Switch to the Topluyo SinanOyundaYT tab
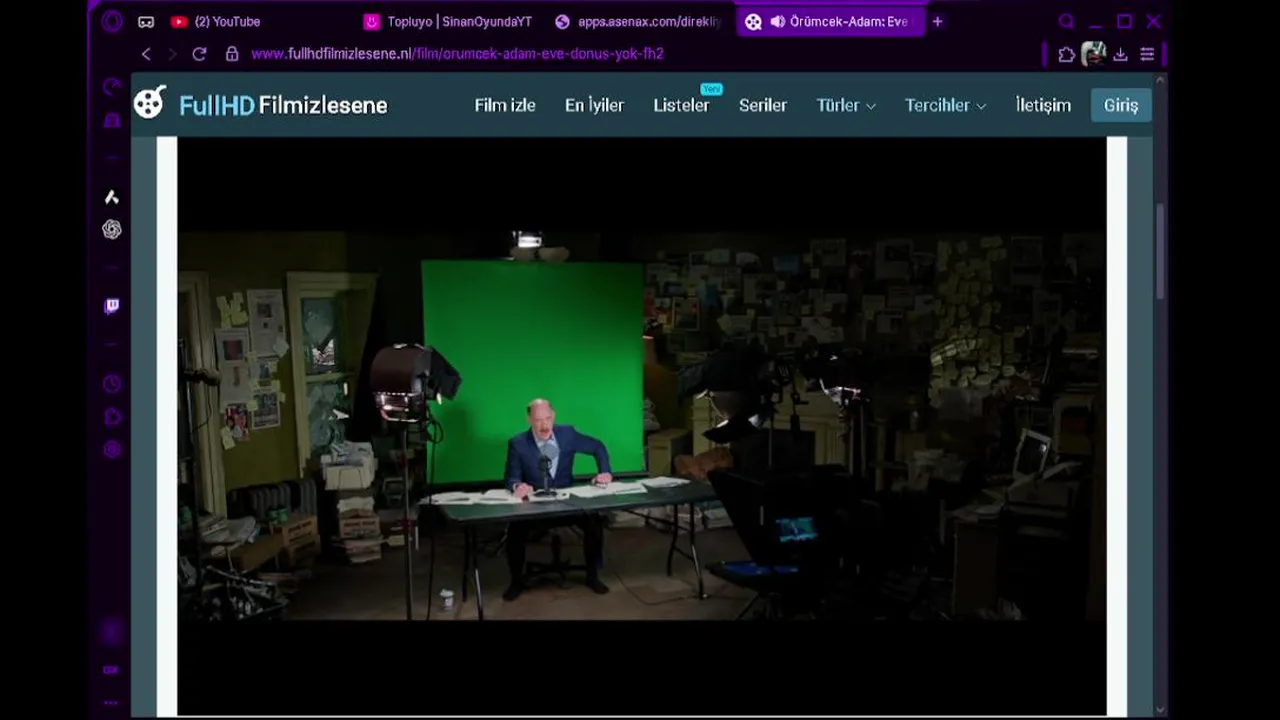 [448, 21]
